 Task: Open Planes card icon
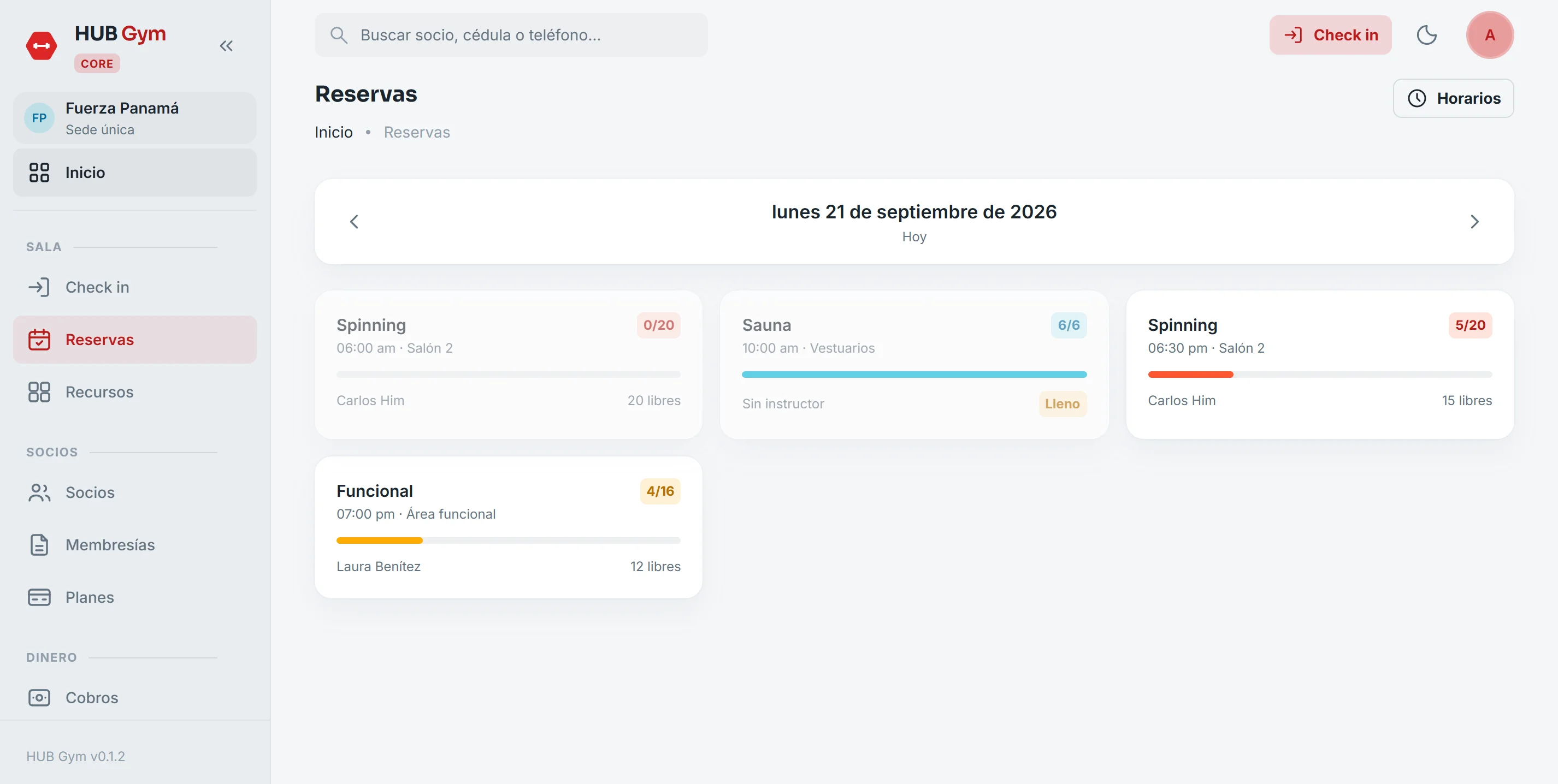[39, 597]
